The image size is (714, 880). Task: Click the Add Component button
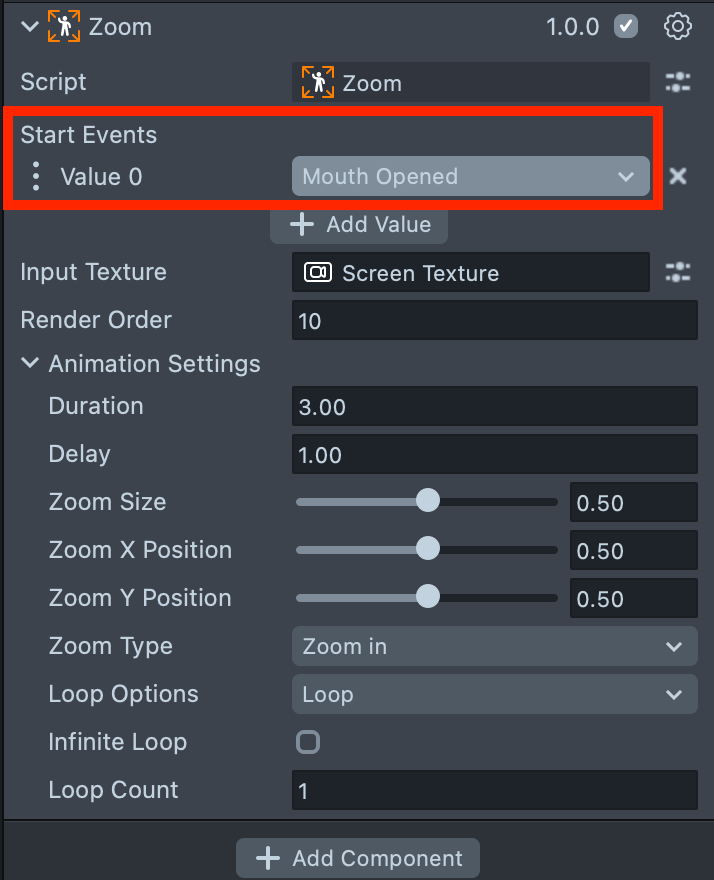tap(358, 858)
